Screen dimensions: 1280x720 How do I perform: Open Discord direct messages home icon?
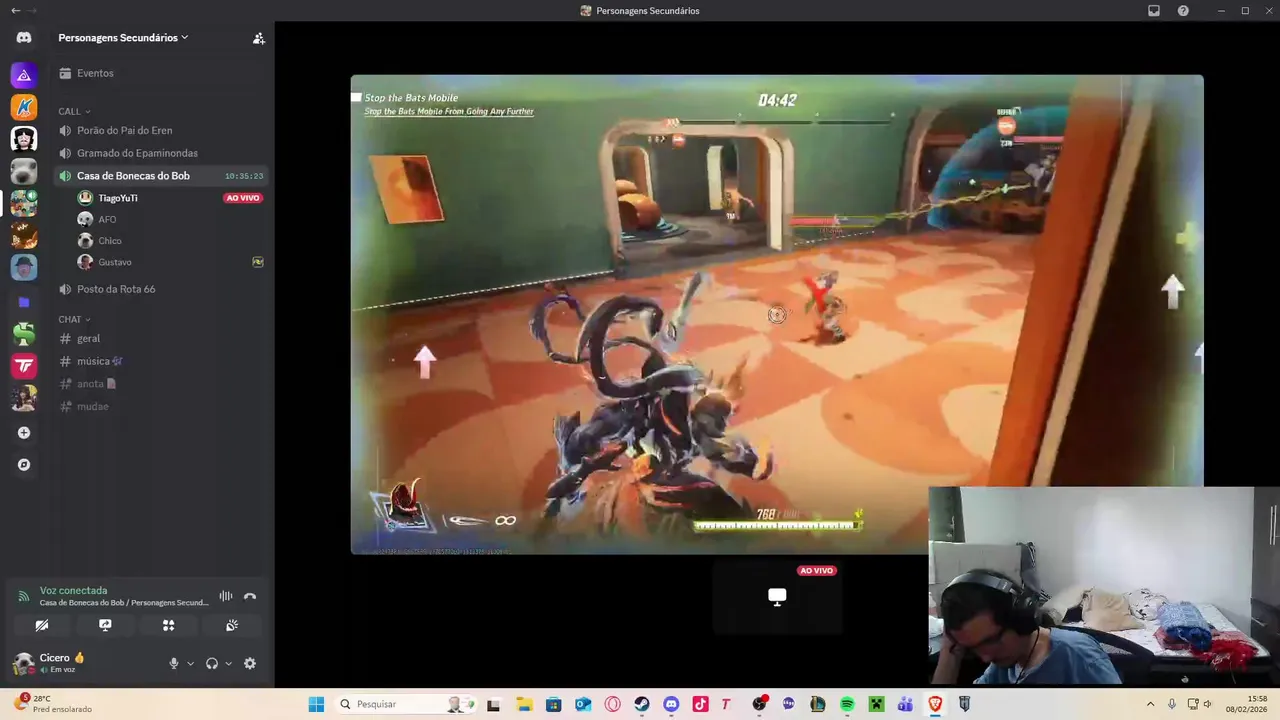point(24,38)
